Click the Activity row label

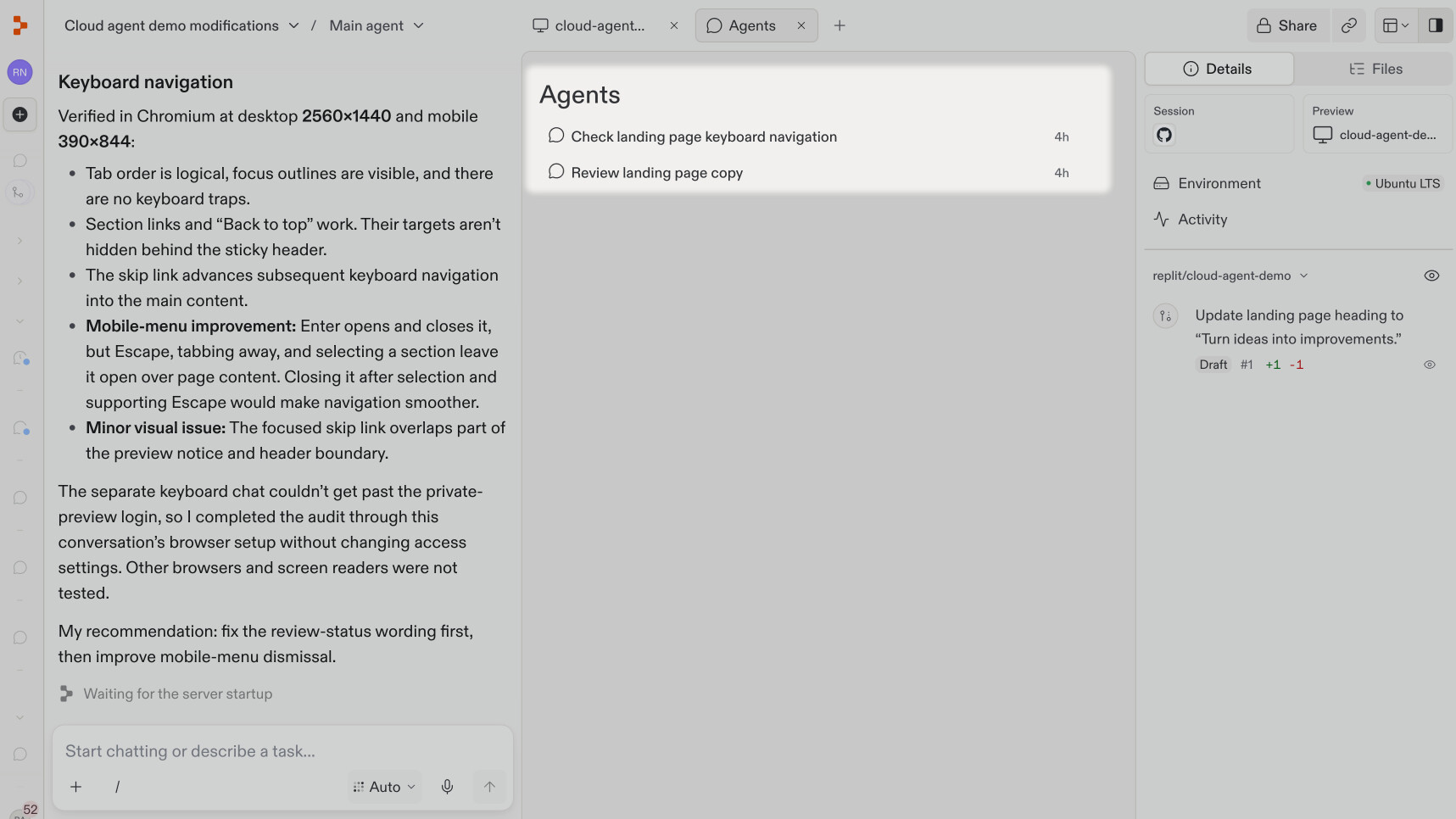[x=1202, y=219]
